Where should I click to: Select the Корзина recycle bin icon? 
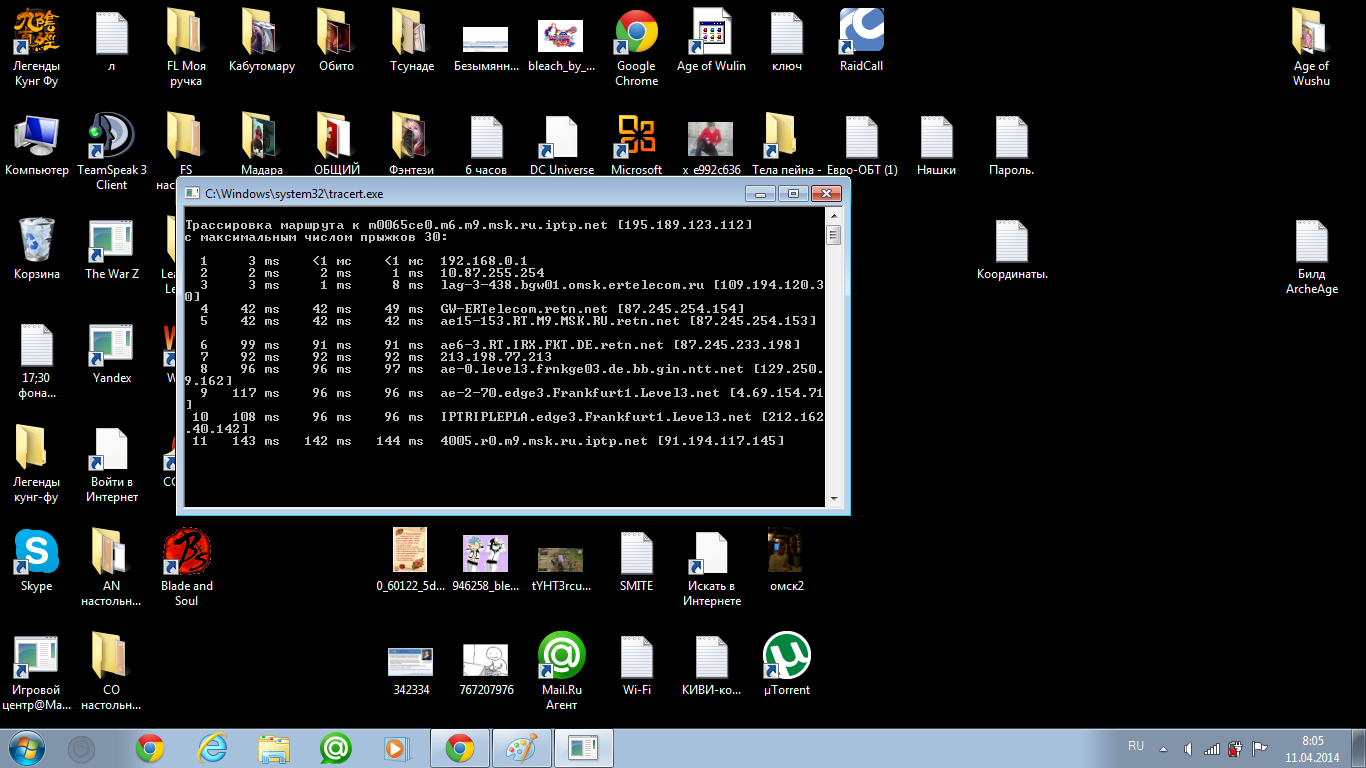[36, 242]
